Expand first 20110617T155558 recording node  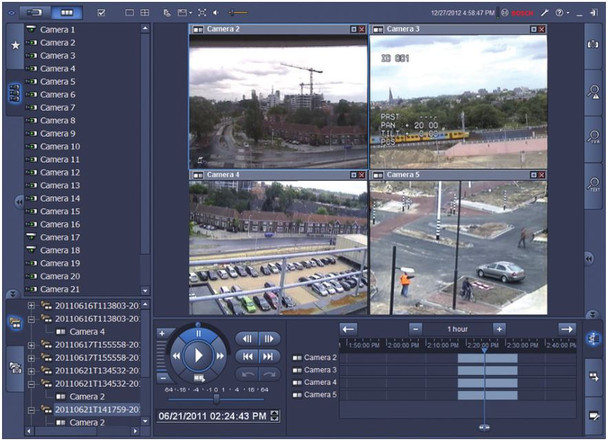pyautogui.click(x=31, y=345)
